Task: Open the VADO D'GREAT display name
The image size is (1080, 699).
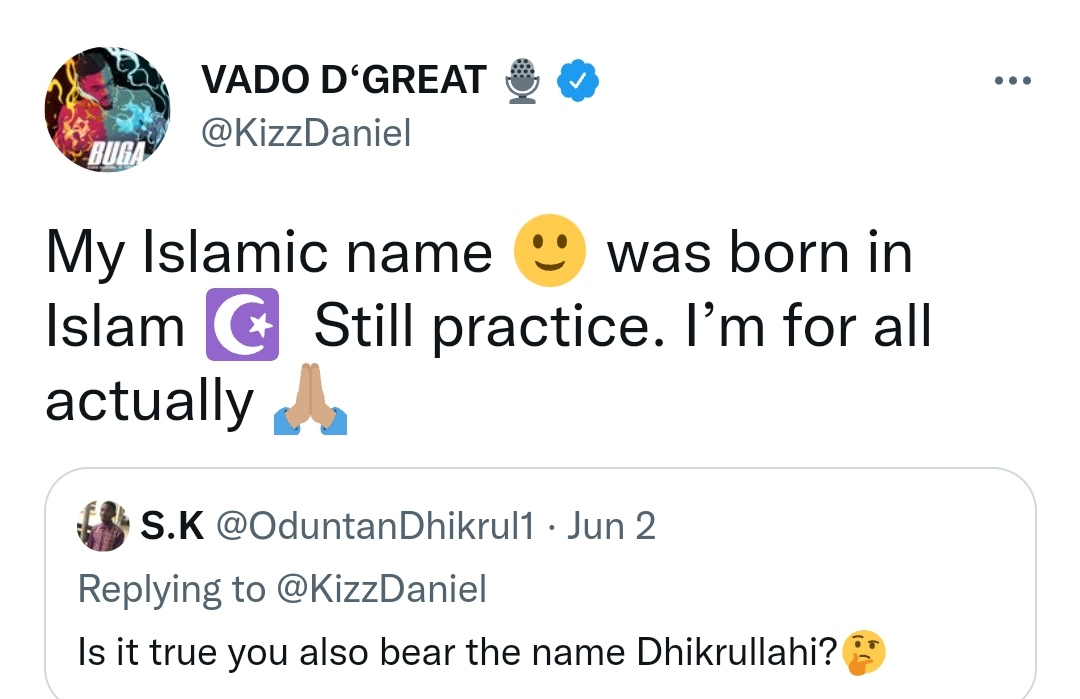Action: pos(344,81)
